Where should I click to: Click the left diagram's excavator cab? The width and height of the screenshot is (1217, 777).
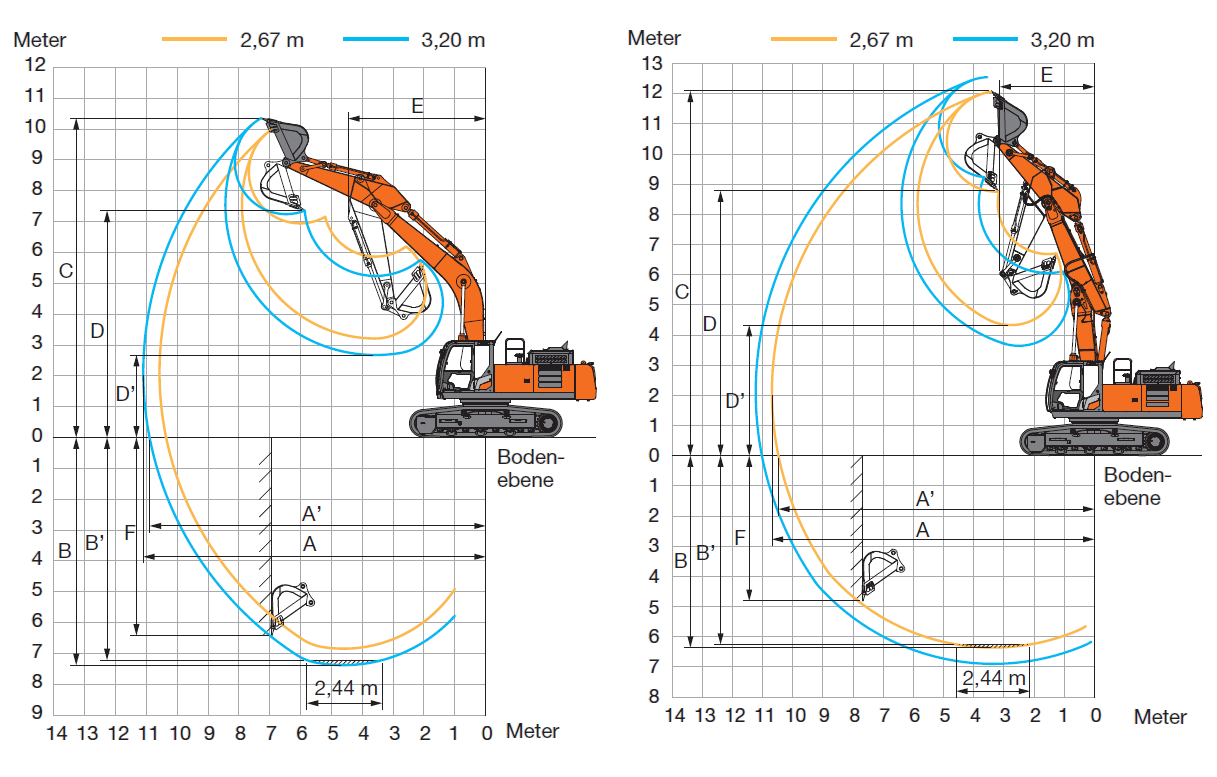point(464,369)
